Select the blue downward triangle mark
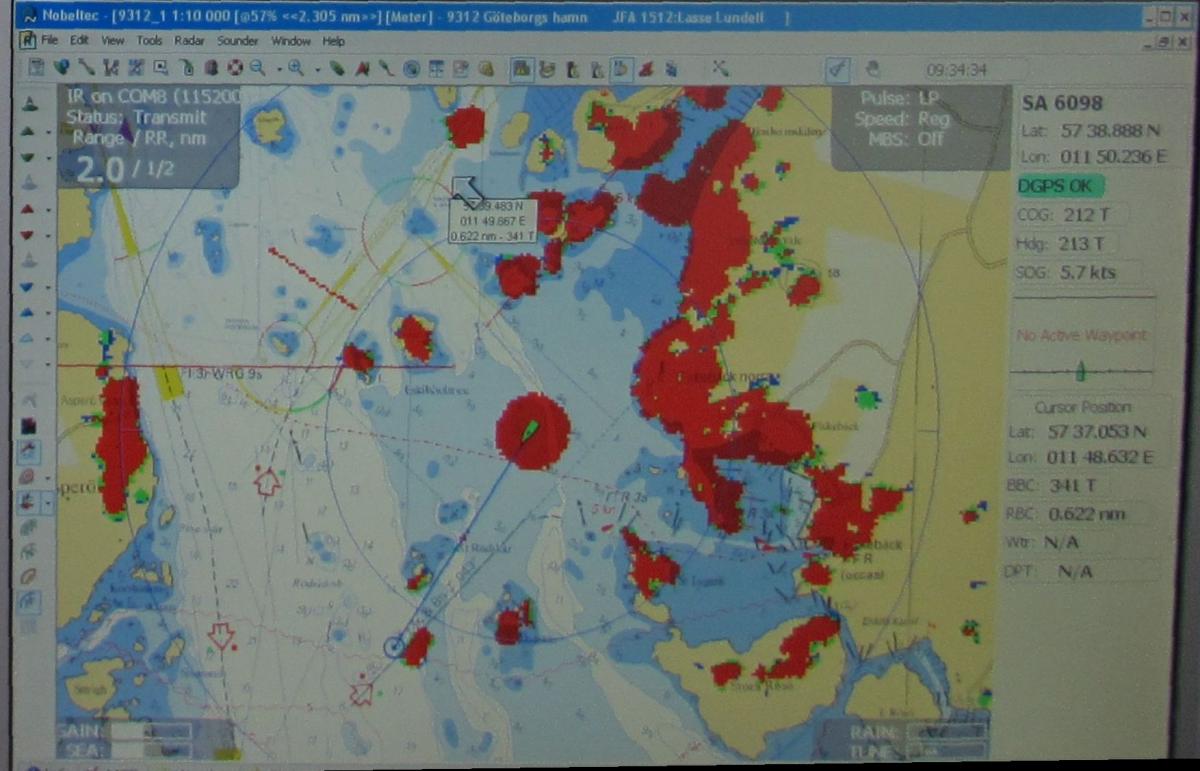Viewport: 1200px width, 771px height. pos(28,286)
